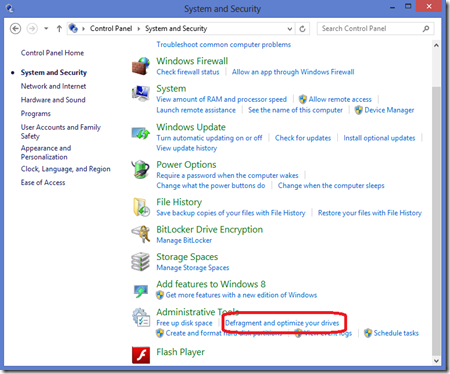Viewport: 450px width, 374px height.
Task: Open Ease of Access category
Action: (43, 183)
